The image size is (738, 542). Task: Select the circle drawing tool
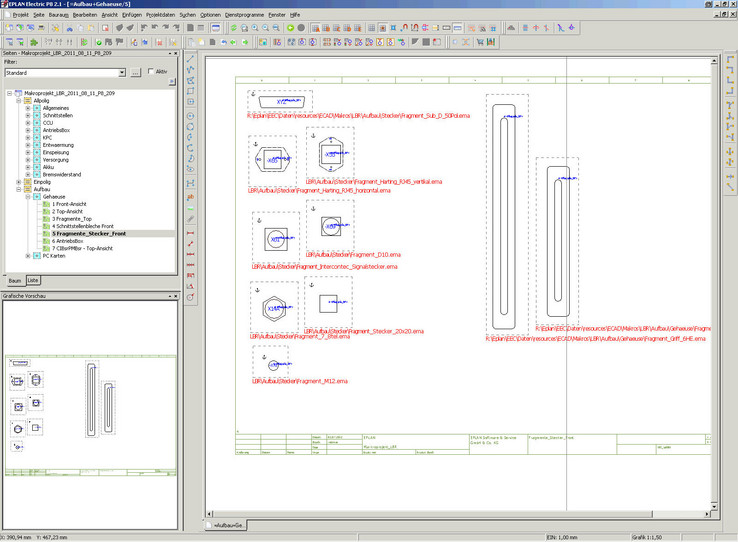click(191, 115)
